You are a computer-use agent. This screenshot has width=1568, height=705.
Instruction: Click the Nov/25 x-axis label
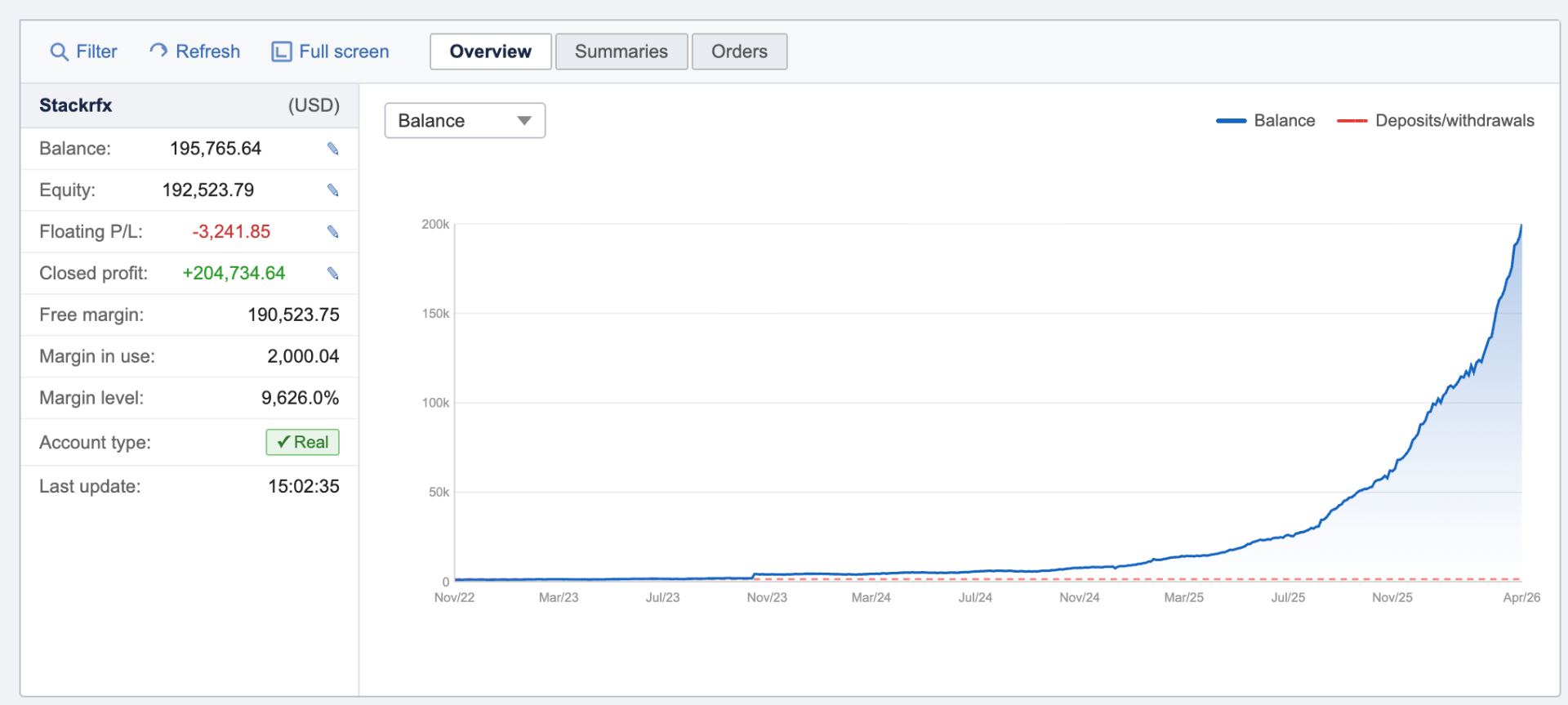[x=1392, y=598]
